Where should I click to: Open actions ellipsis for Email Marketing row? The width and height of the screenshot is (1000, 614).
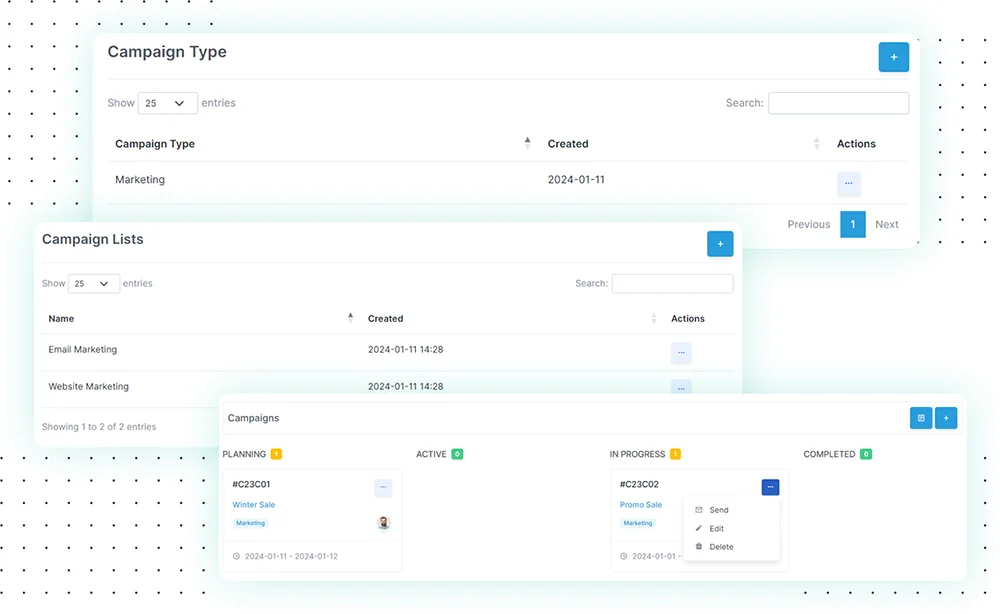click(x=681, y=352)
